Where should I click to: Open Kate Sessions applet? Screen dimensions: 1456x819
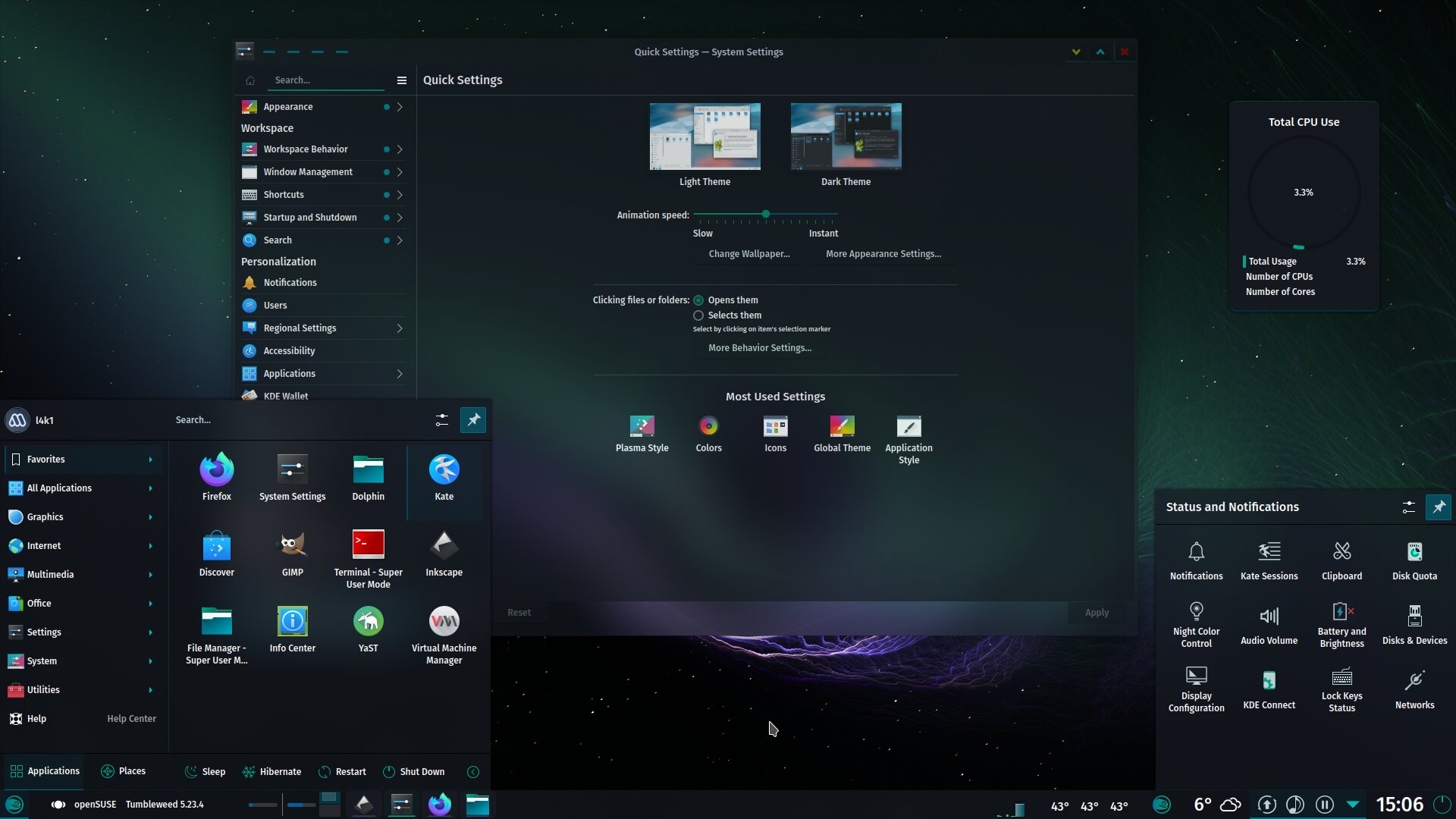tap(1269, 561)
